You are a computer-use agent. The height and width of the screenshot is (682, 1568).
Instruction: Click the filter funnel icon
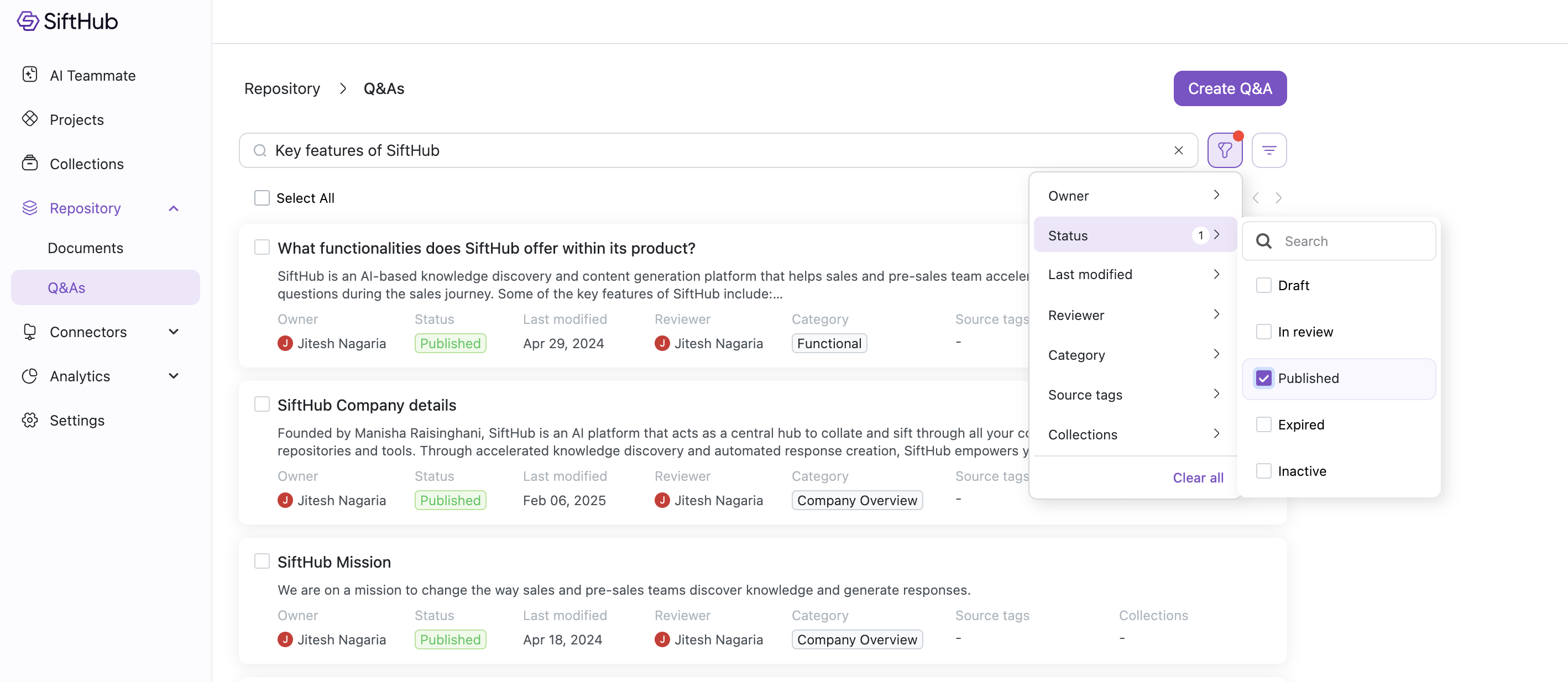[1224, 150]
